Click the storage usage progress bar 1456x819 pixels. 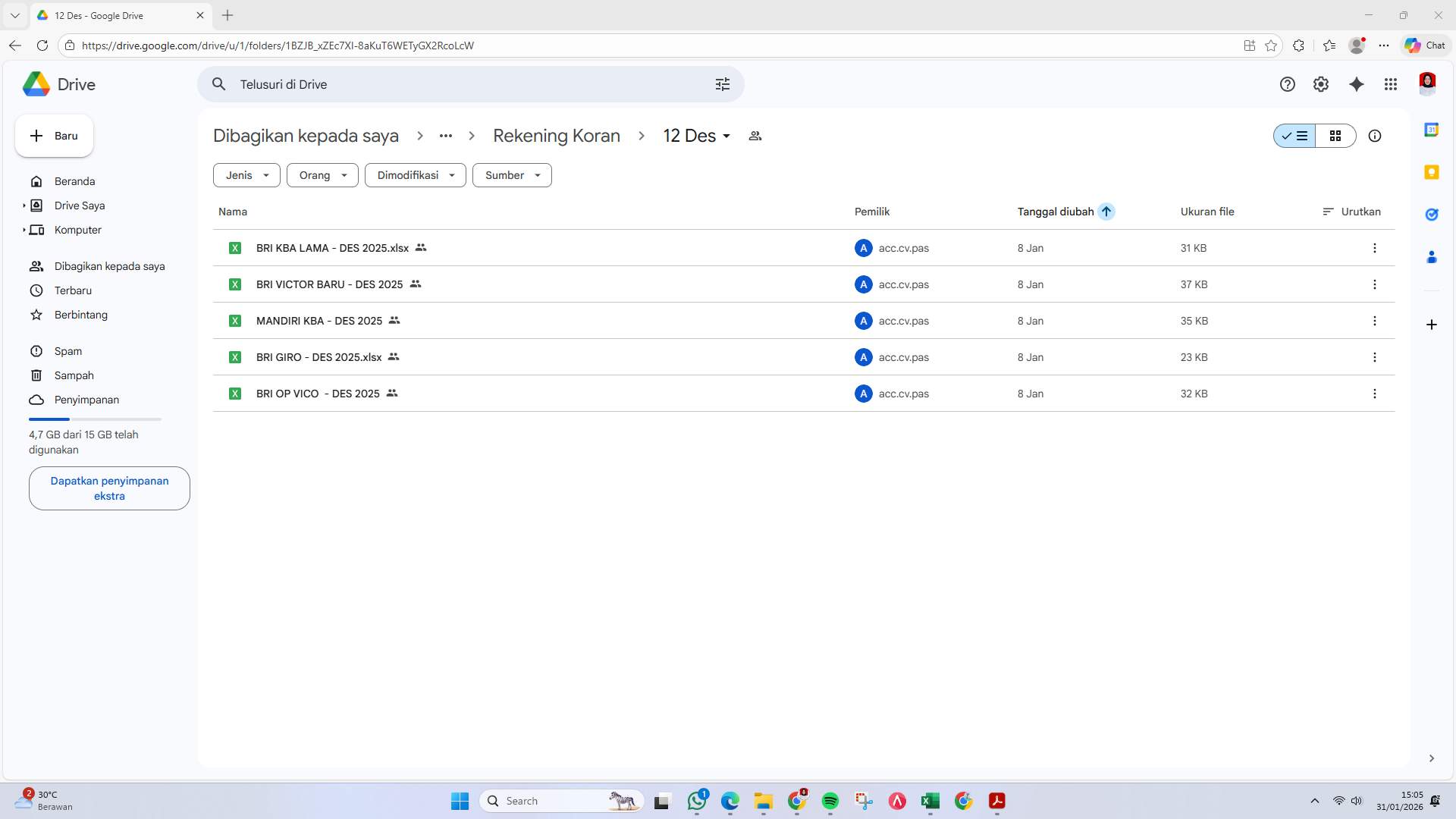[x=95, y=419]
